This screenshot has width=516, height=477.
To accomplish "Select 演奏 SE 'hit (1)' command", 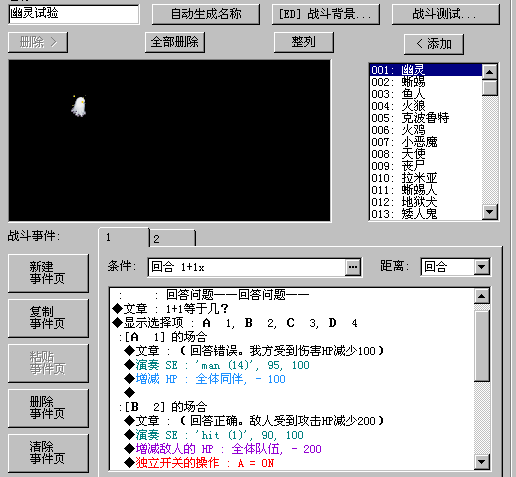I will point(292,435).
